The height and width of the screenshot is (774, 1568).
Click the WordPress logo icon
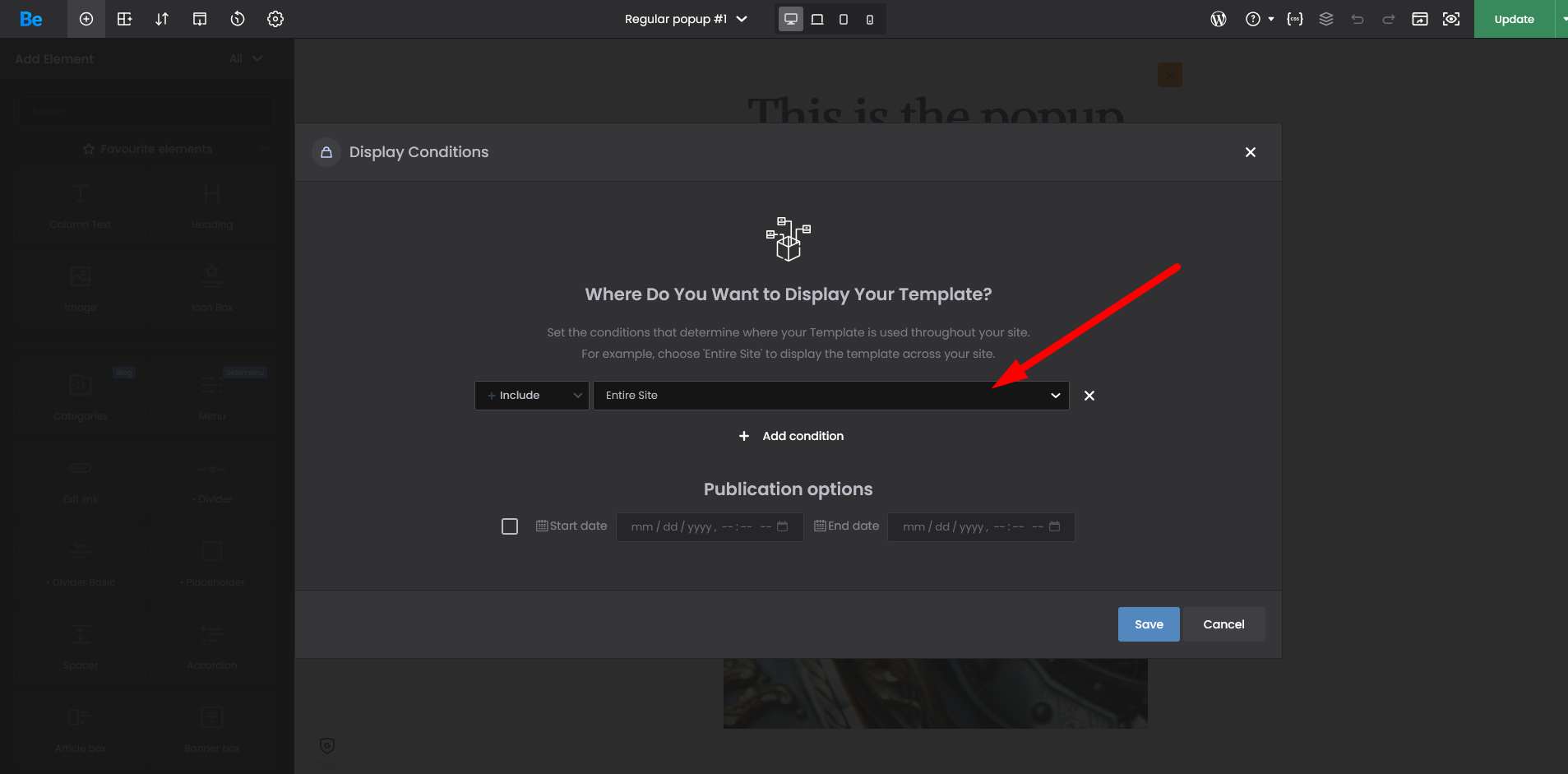[1219, 19]
